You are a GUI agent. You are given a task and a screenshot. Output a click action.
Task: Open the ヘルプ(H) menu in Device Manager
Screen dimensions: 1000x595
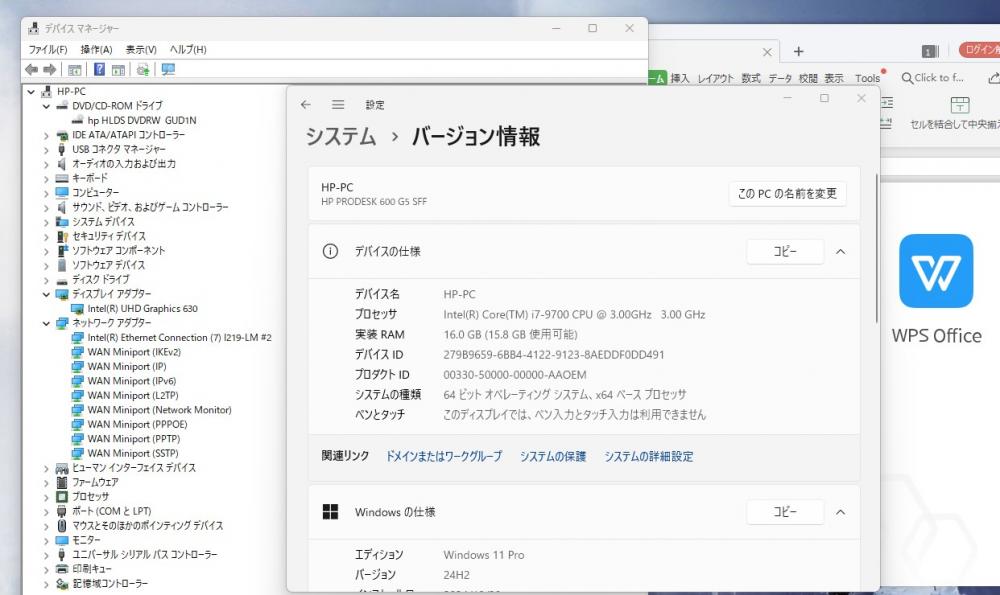(188, 49)
